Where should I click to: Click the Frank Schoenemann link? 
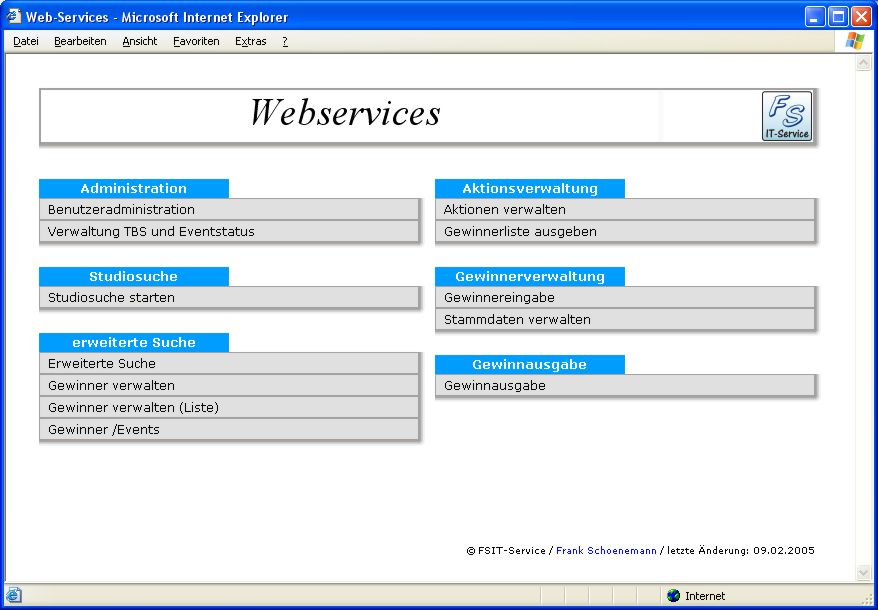coord(606,551)
